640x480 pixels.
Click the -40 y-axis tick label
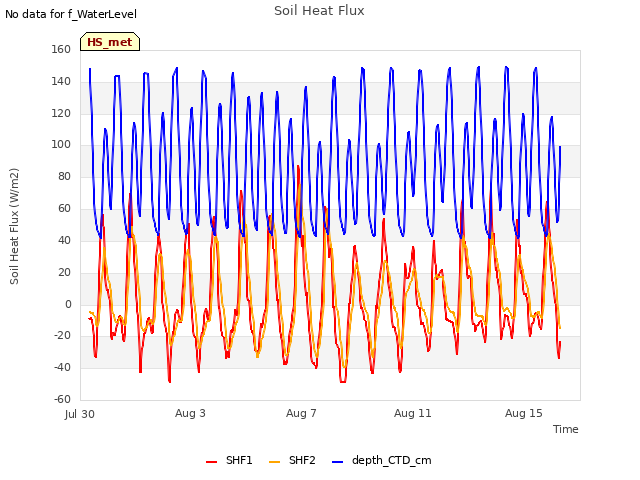(x=62, y=367)
